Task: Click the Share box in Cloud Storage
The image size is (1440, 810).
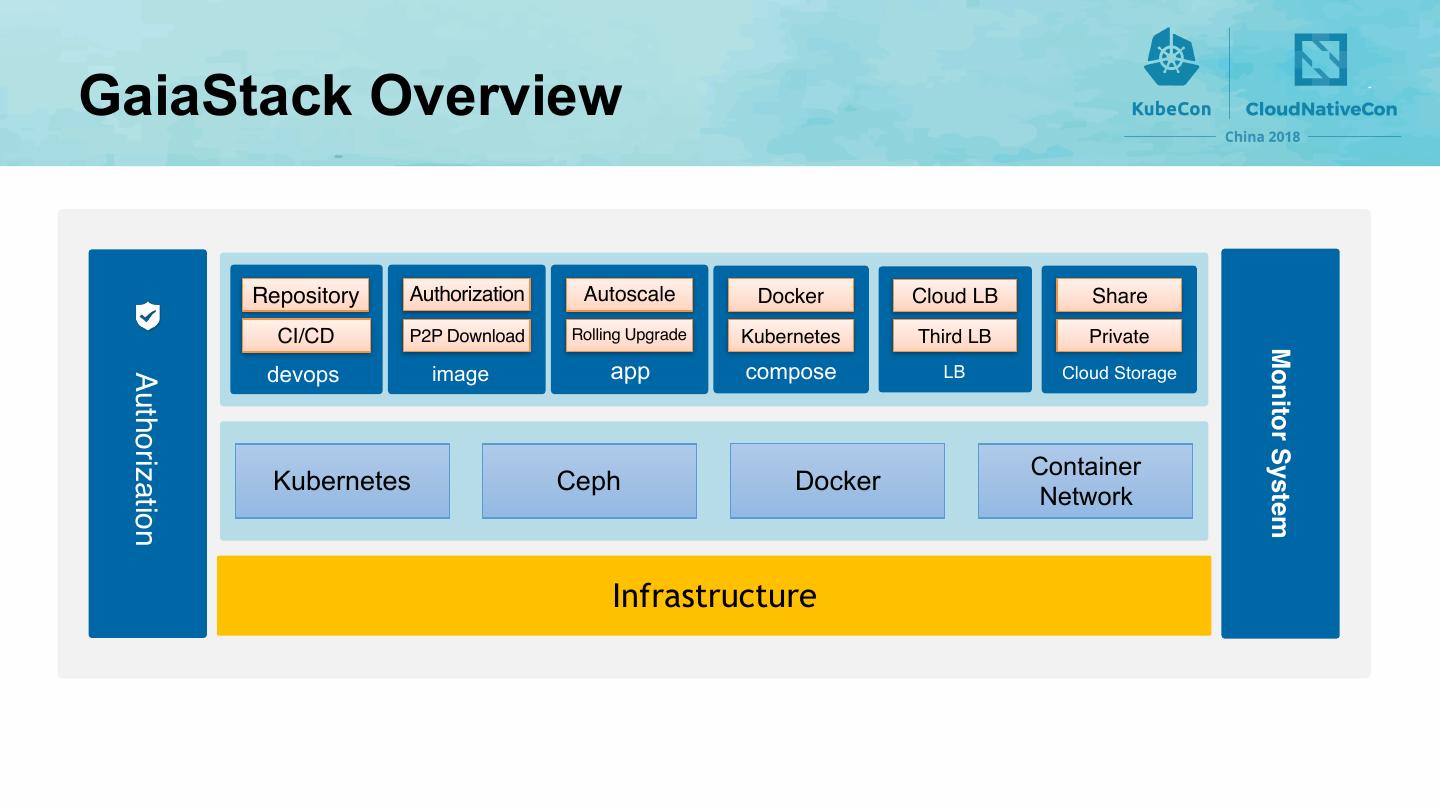Action: (x=1119, y=295)
